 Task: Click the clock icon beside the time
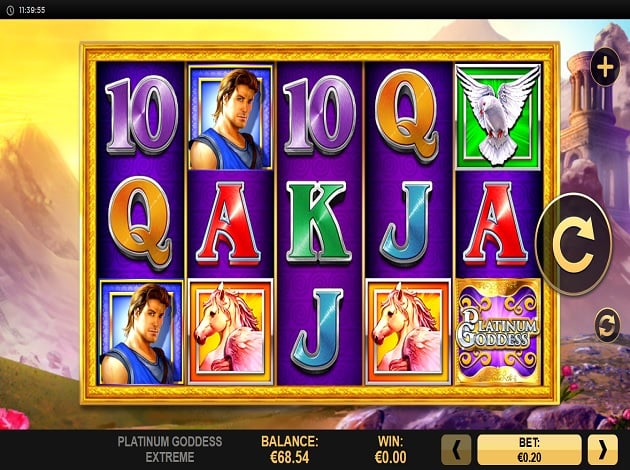point(10,10)
